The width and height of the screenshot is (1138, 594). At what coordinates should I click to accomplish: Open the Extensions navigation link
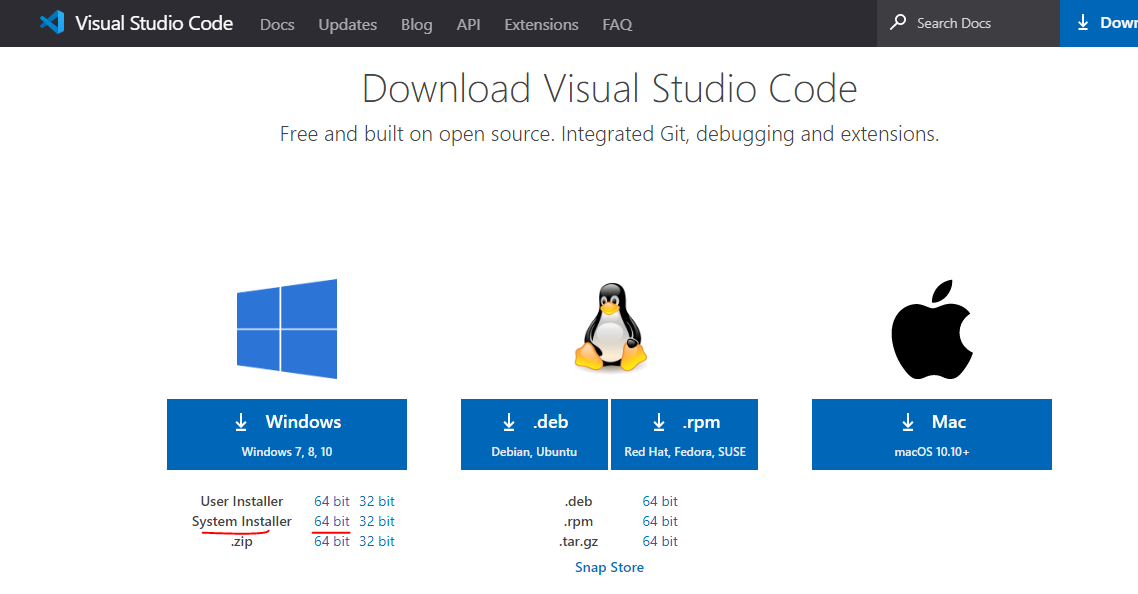pyautogui.click(x=541, y=25)
